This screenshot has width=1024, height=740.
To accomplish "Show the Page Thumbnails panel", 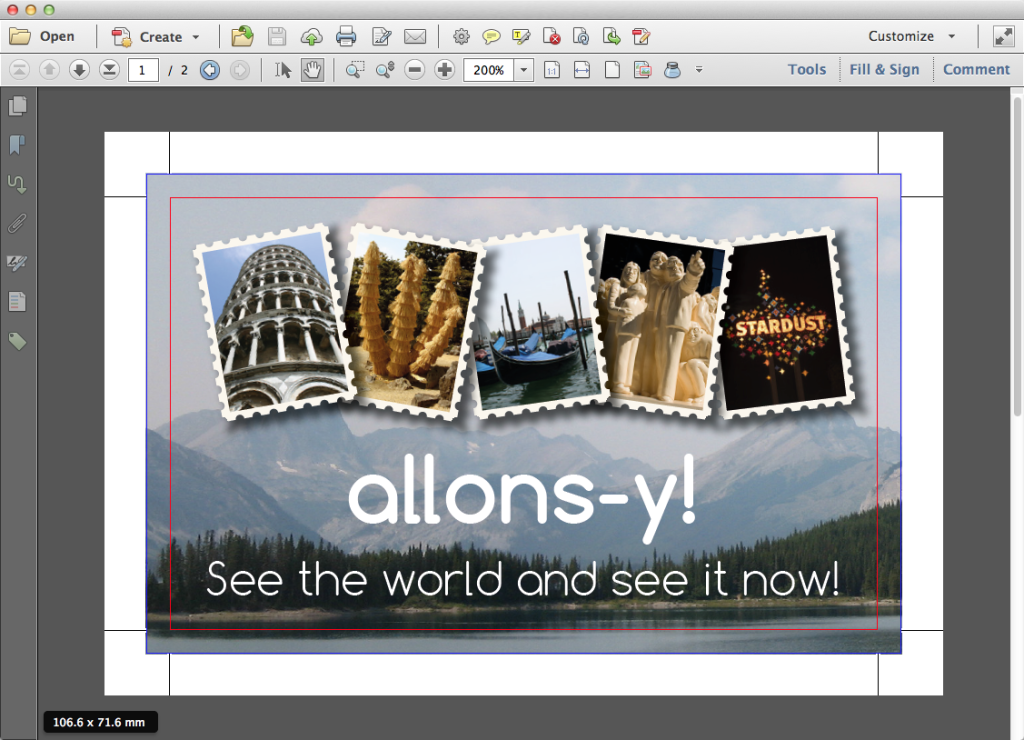I will click(18, 106).
